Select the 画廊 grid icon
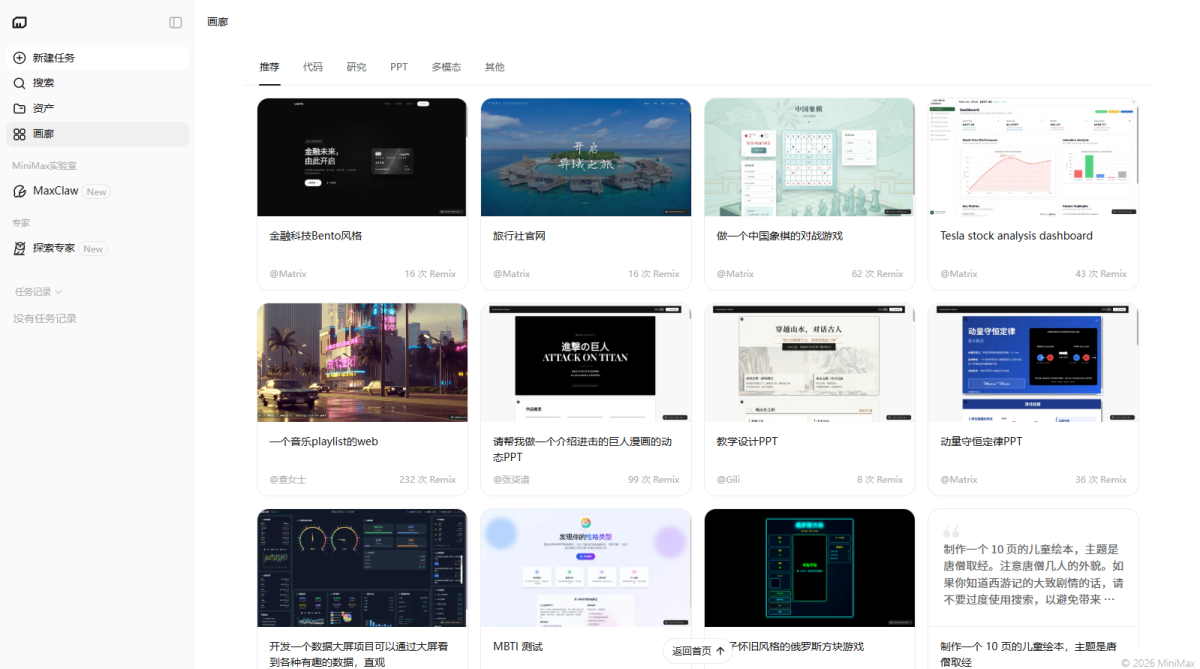The width and height of the screenshot is (1200, 669). tap(19, 134)
